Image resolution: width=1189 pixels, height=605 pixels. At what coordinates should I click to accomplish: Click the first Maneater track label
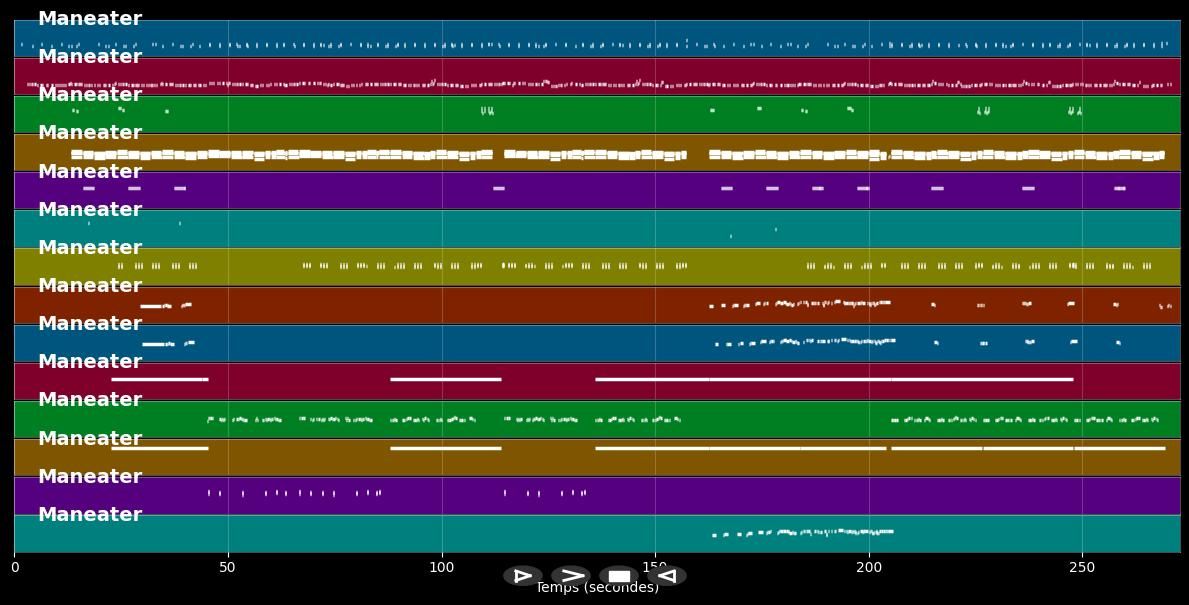pos(89,18)
